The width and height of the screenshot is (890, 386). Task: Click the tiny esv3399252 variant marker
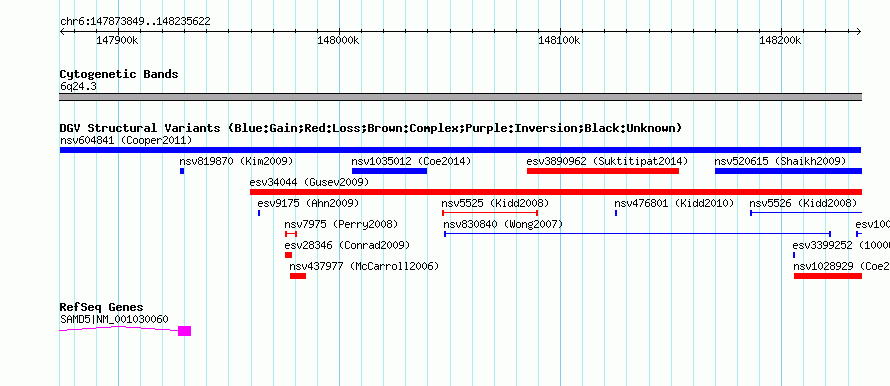(794, 255)
